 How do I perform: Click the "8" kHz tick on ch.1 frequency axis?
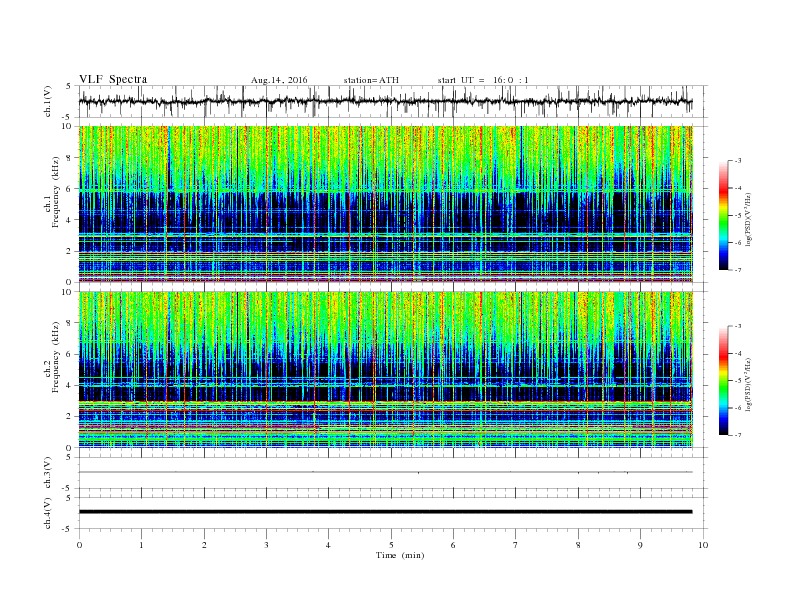pyautogui.click(x=70, y=157)
